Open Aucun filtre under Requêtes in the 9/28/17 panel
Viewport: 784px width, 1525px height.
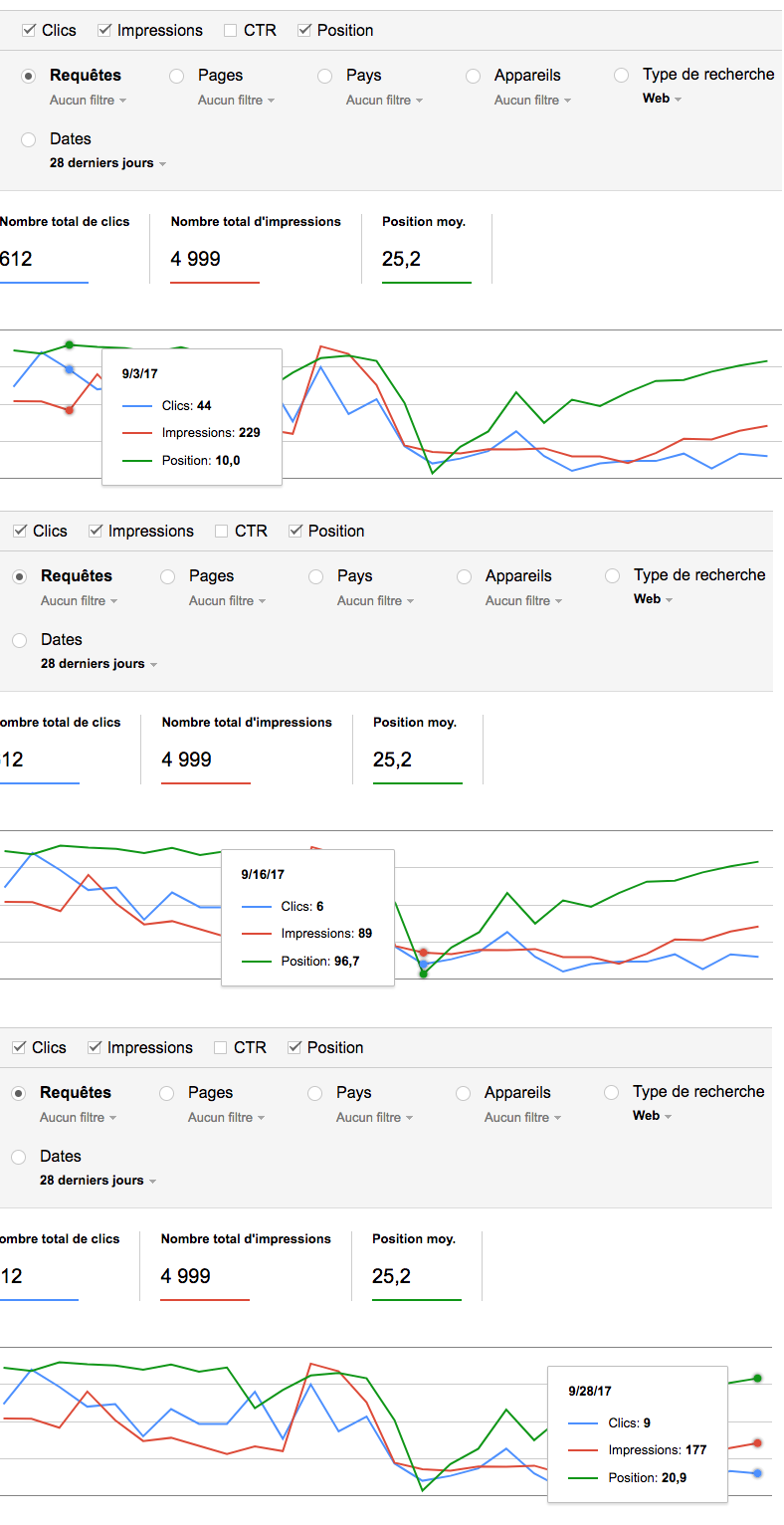pos(79,1118)
